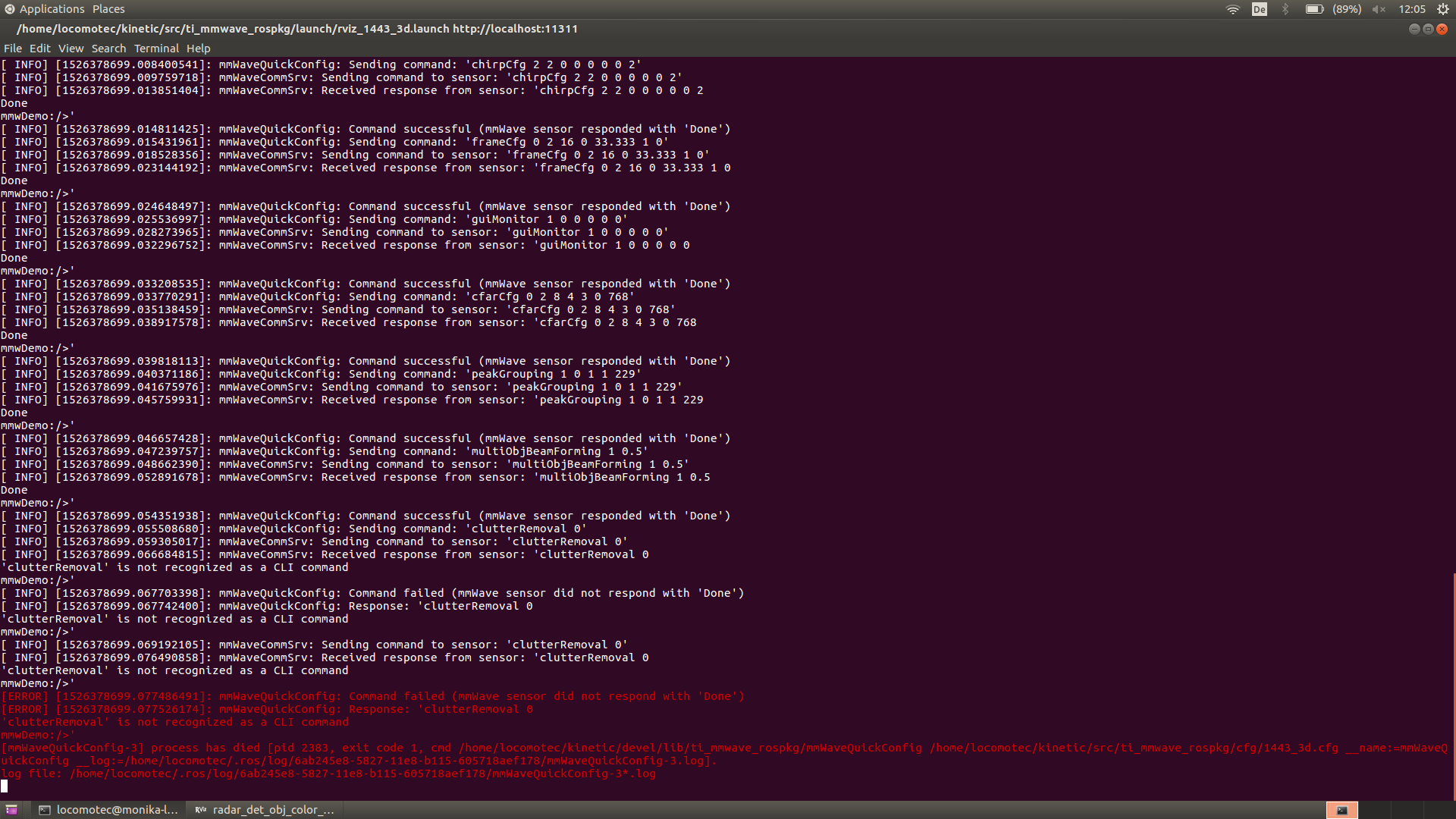Switch to radar_det_obj_color RViz window

pyautogui.click(x=265, y=810)
